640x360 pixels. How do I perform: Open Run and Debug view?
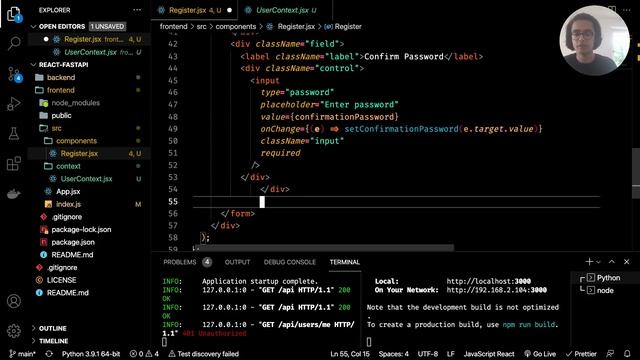point(13,104)
